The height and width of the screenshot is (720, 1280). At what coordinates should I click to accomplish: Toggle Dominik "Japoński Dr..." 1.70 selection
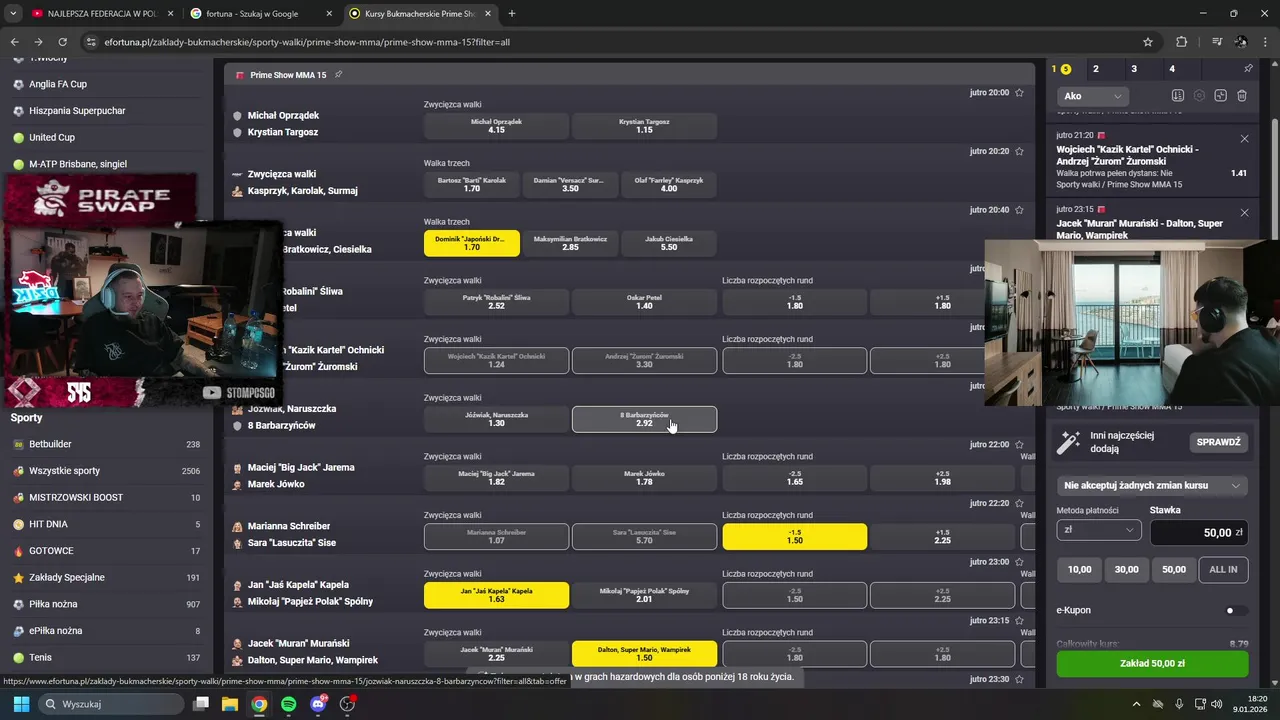[472, 243]
